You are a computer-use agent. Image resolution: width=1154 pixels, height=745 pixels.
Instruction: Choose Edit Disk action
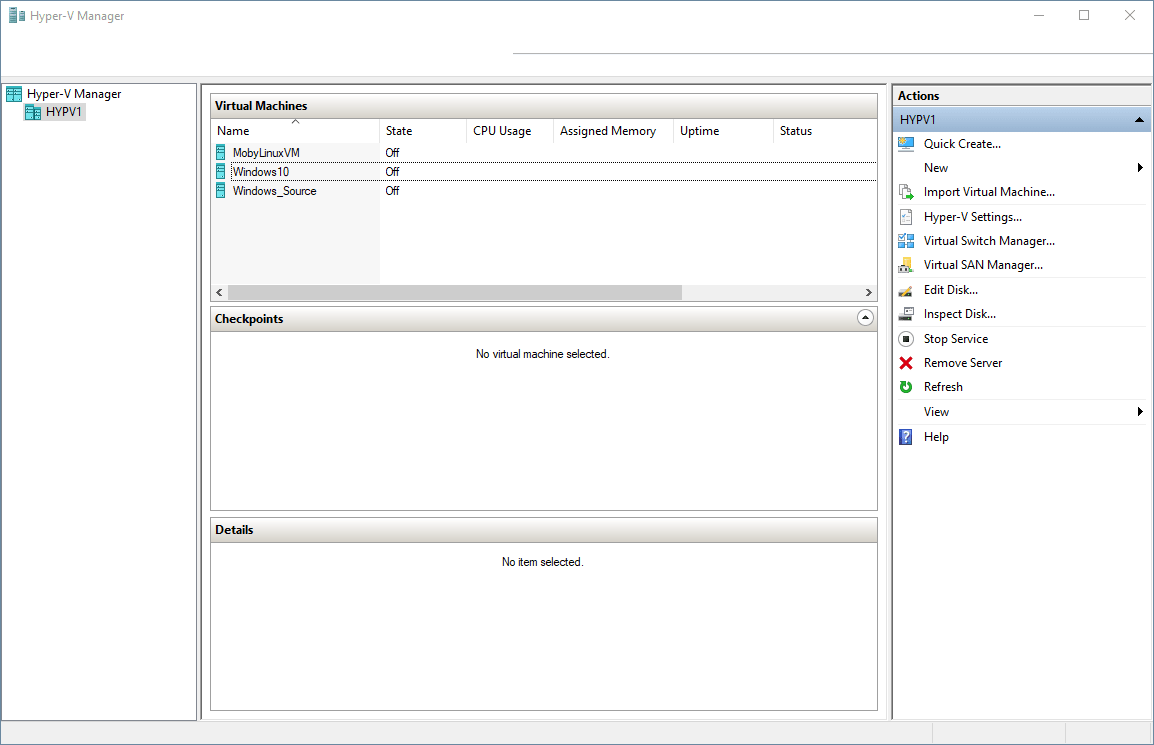[x=950, y=290]
